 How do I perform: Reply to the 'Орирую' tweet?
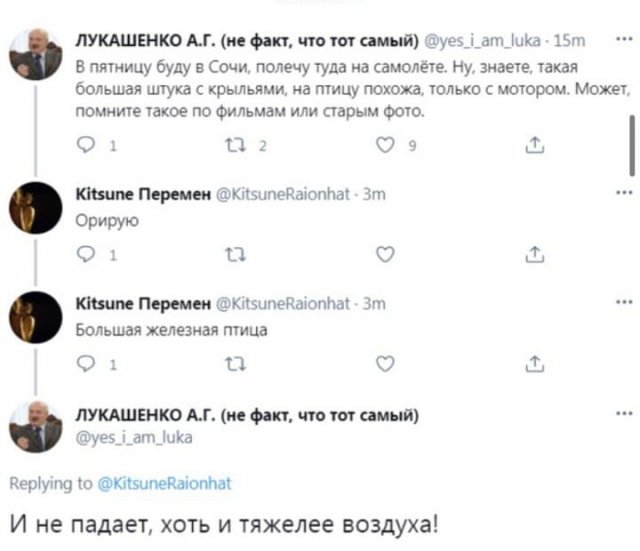tap(83, 254)
